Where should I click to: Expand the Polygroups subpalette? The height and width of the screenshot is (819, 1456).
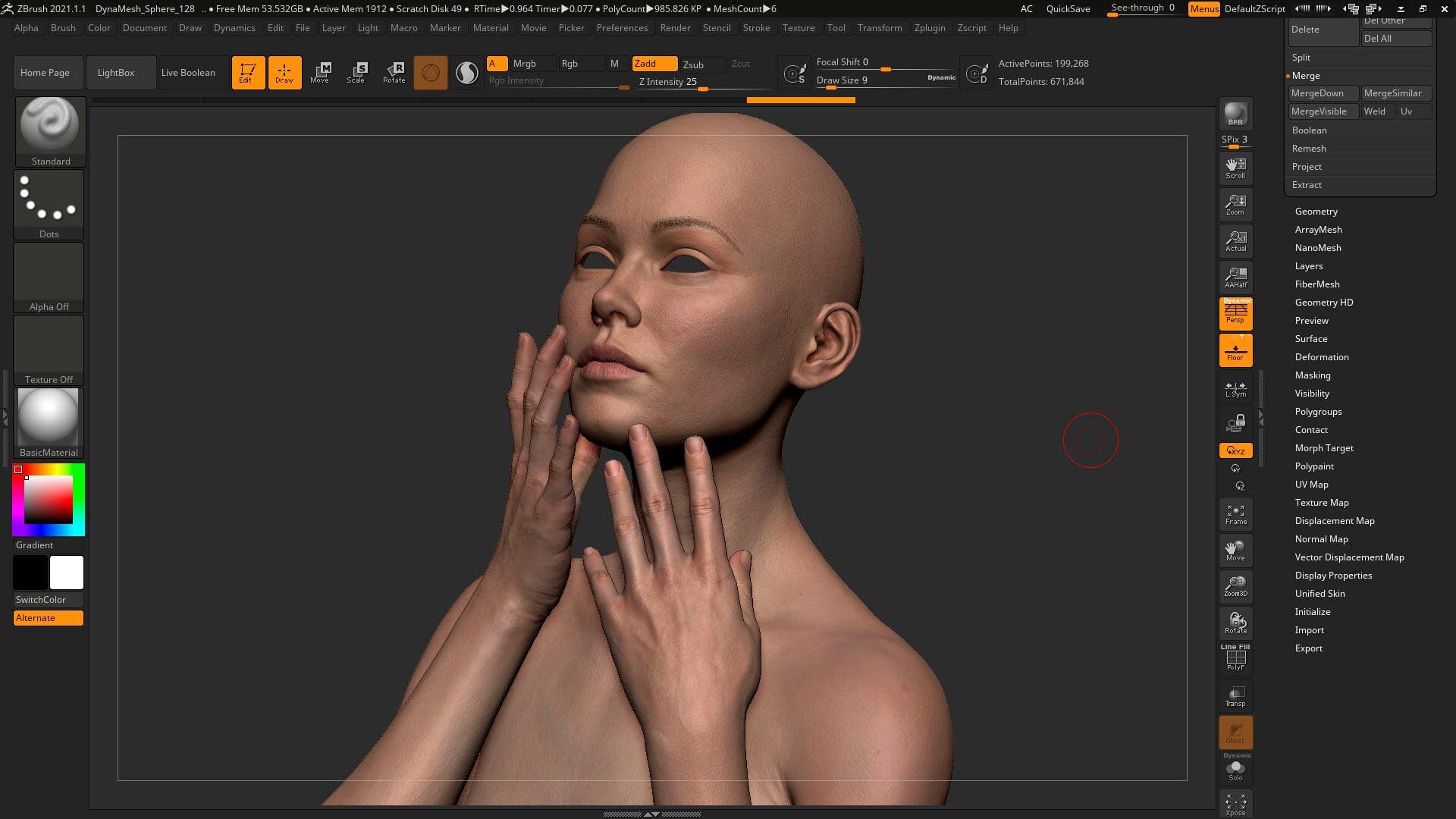[1318, 412]
